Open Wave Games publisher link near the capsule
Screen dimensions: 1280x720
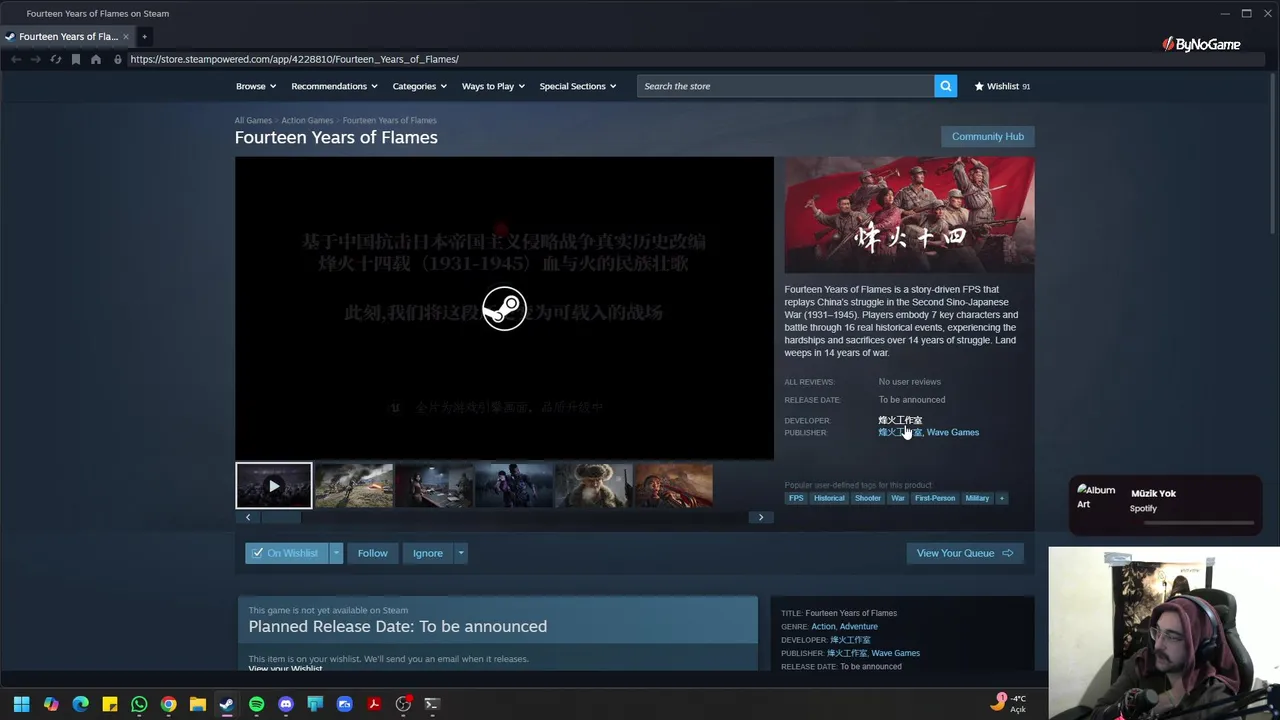tap(953, 433)
